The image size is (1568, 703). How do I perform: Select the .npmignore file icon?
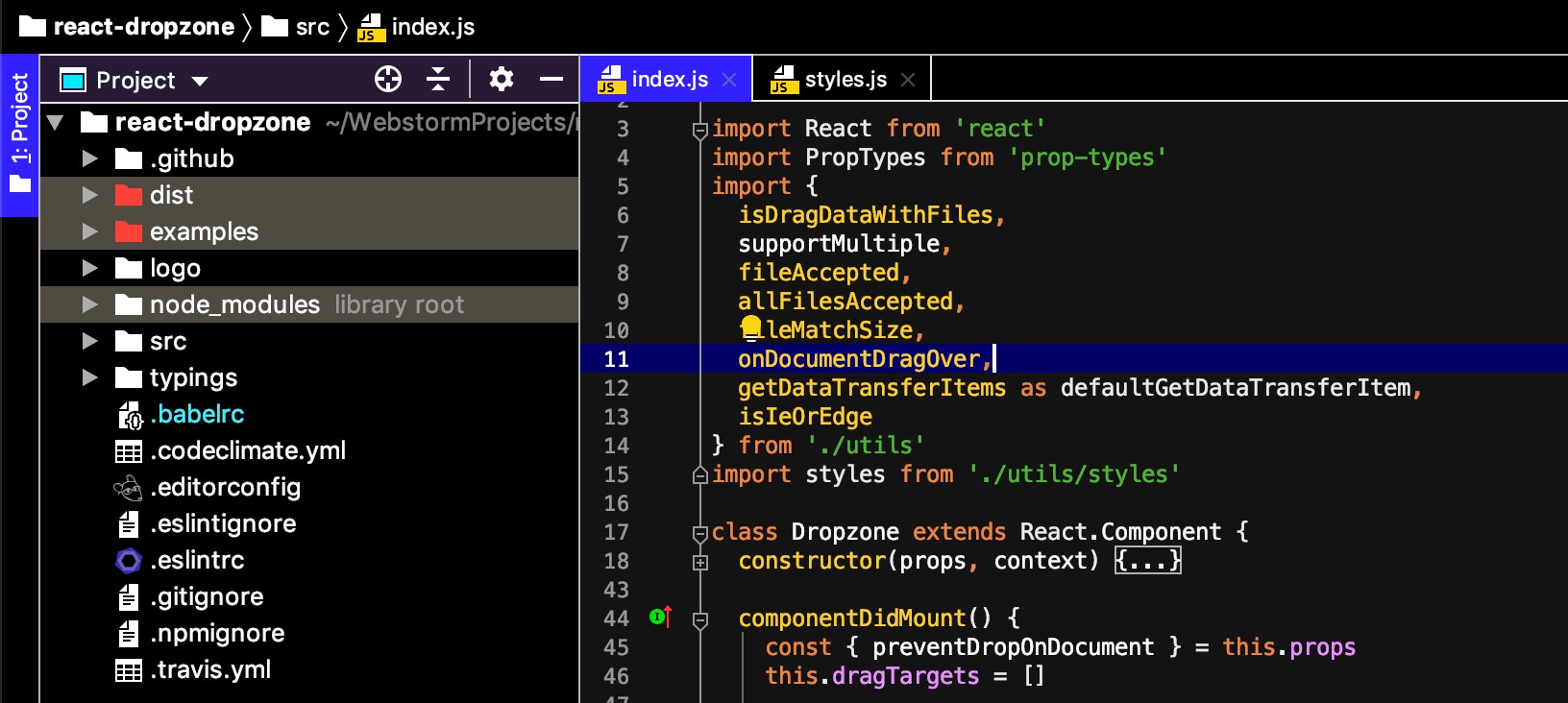click(129, 634)
